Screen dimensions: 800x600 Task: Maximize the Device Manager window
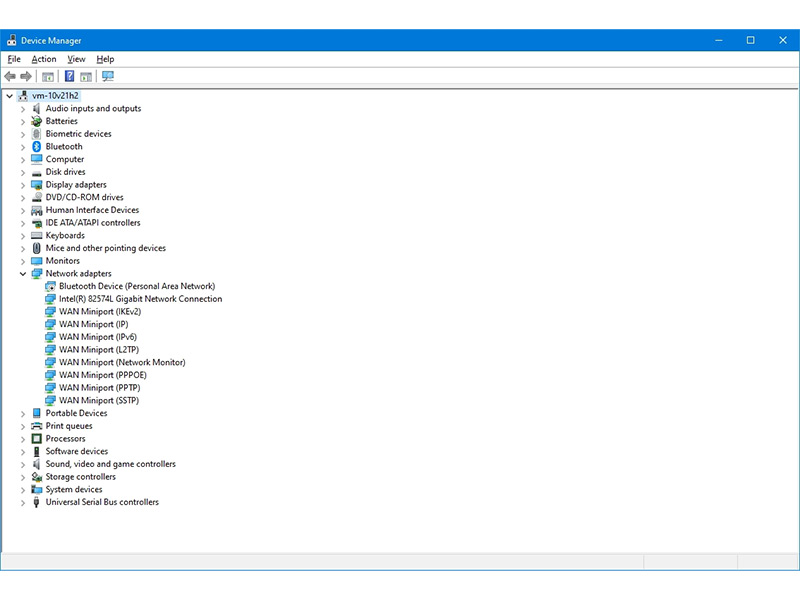(751, 40)
